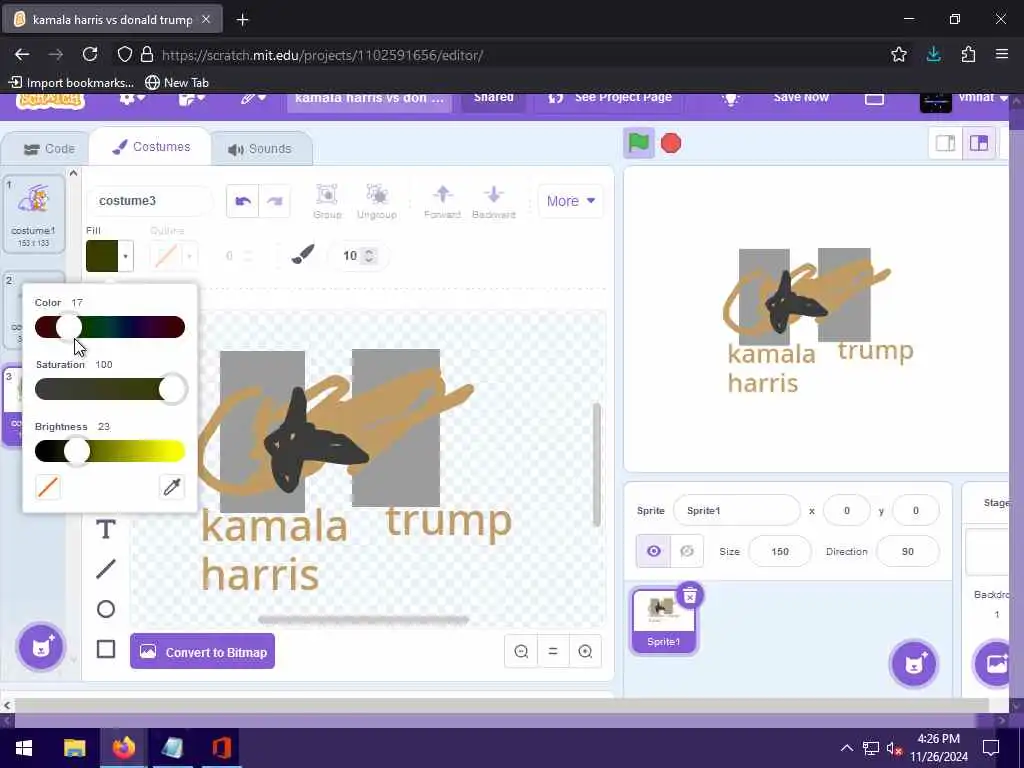
Task: Reload the browser page
Action: tap(90, 55)
